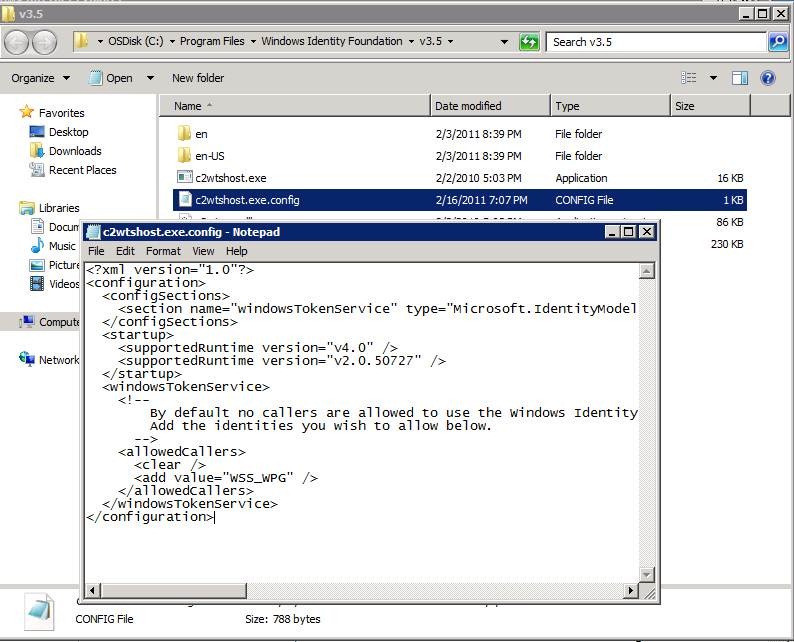Image resolution: width=794 pixels, height=642 pixels.
Task: Sort by Date modified column header
Action: click(468, 106)
